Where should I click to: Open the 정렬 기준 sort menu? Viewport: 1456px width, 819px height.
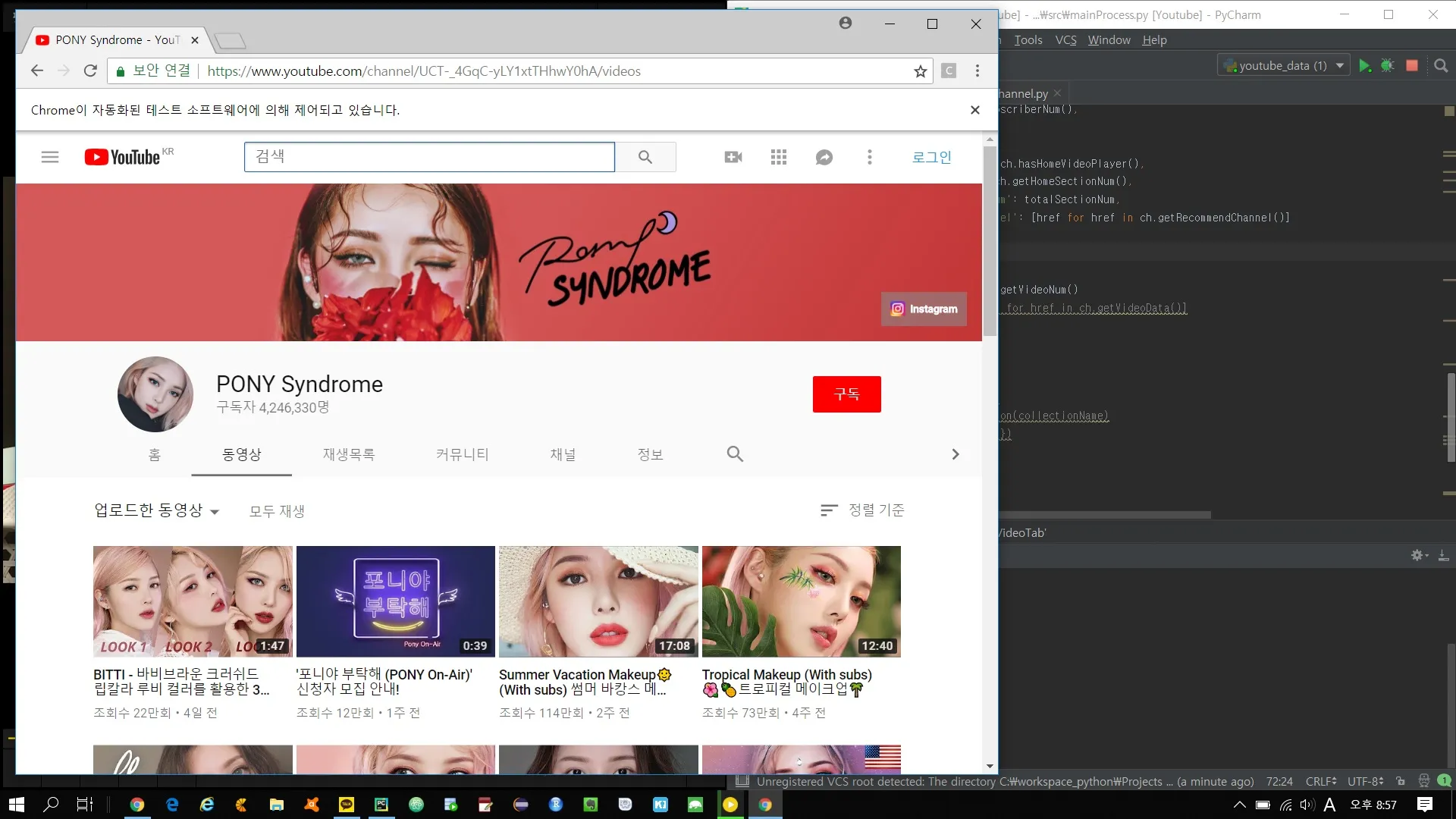tap(863, 510)
